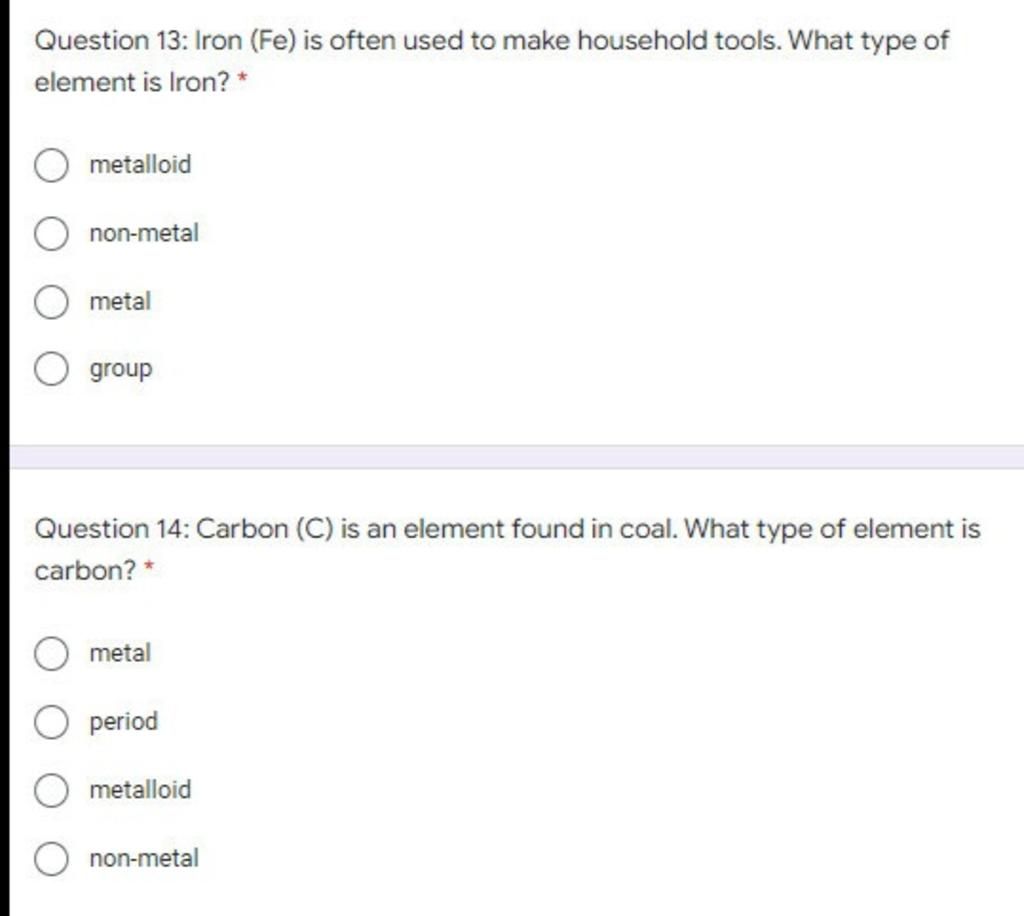
Task: Select the group radio button option
Action: coord(51,370)
